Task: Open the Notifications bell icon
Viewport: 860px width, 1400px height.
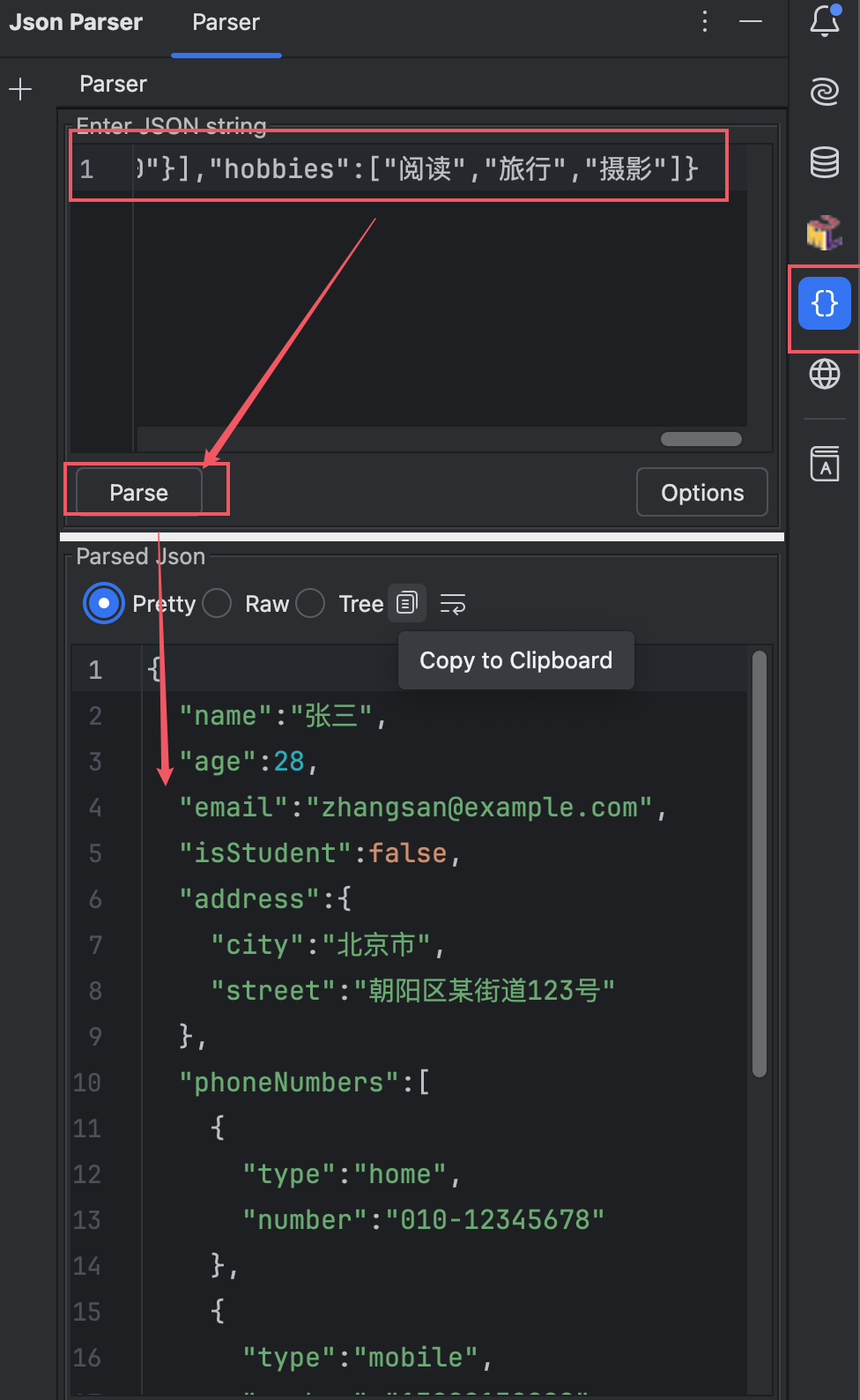Action: pyautogui.click(x=825, y=21)
